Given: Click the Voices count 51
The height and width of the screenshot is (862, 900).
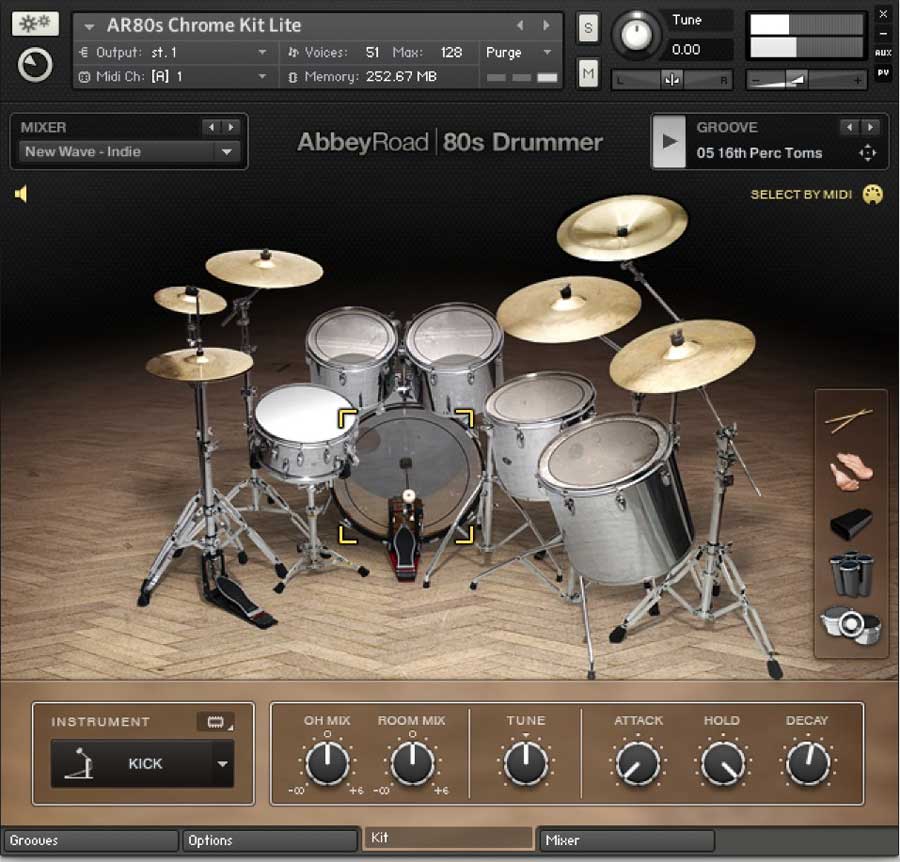Looking at the screenshot, I should click(x=373, y=52).
